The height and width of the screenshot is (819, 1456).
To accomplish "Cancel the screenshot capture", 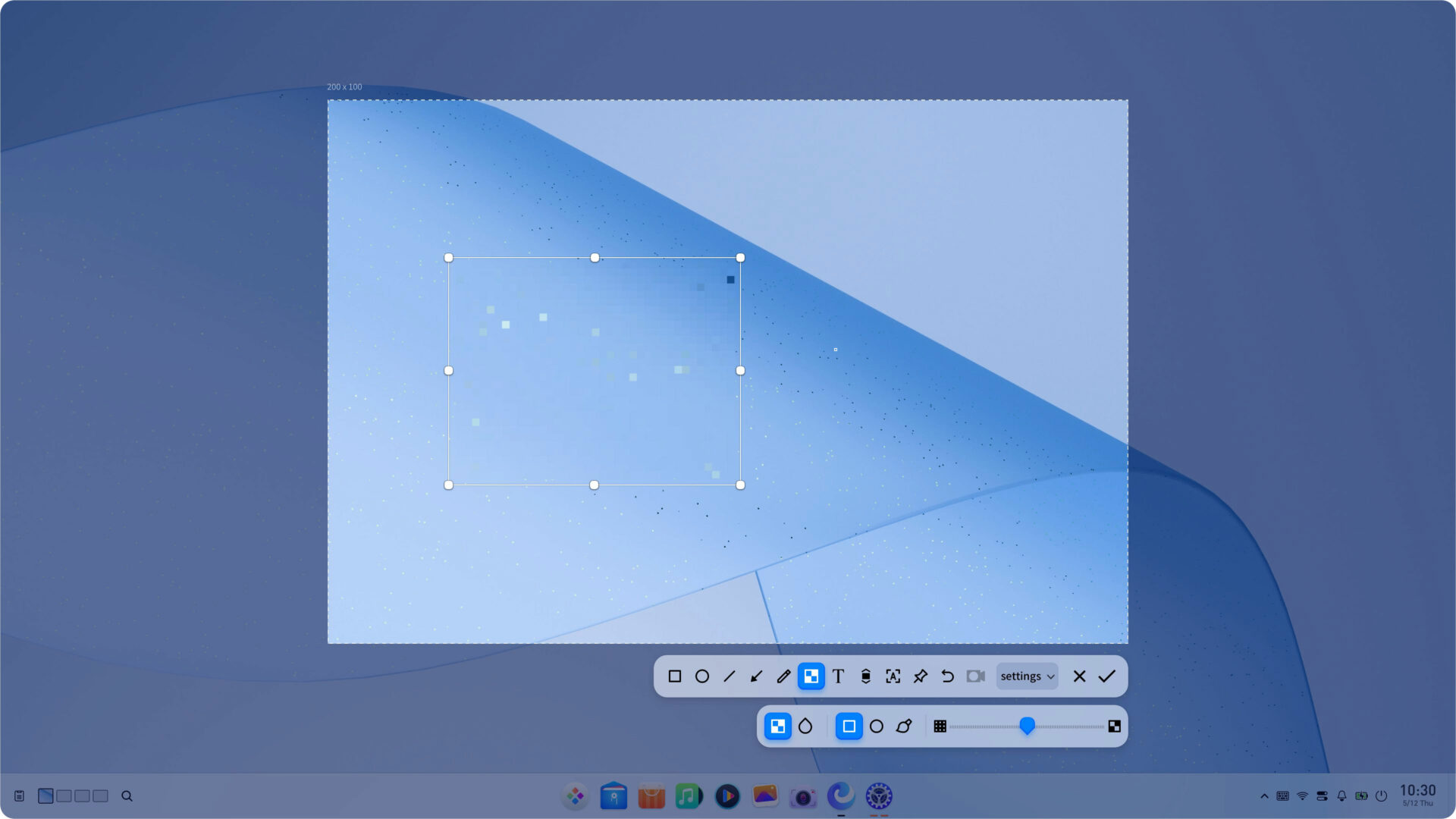I will click(x=1079, y=676).
